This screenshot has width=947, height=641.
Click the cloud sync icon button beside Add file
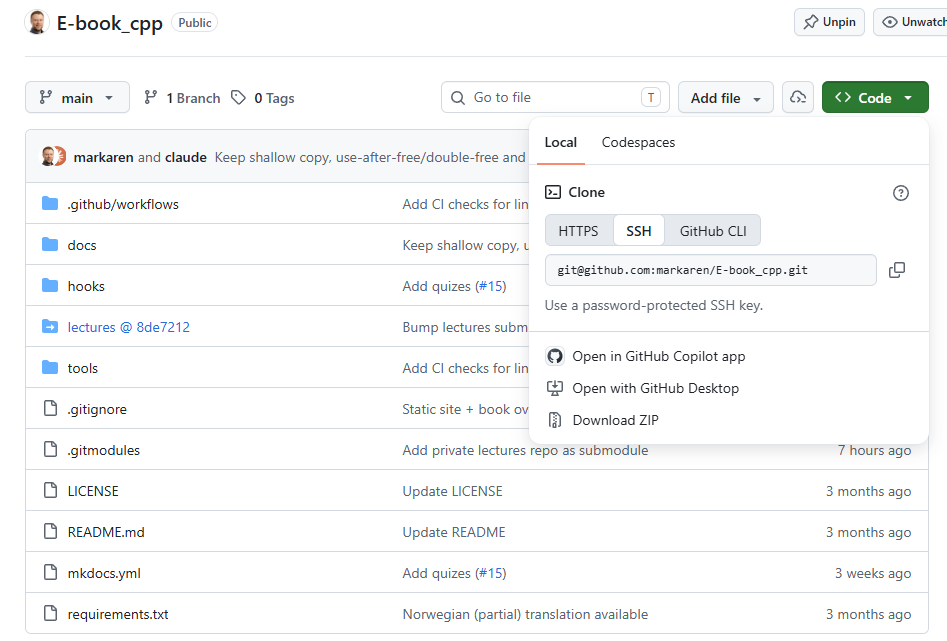(x=798, y=97)
